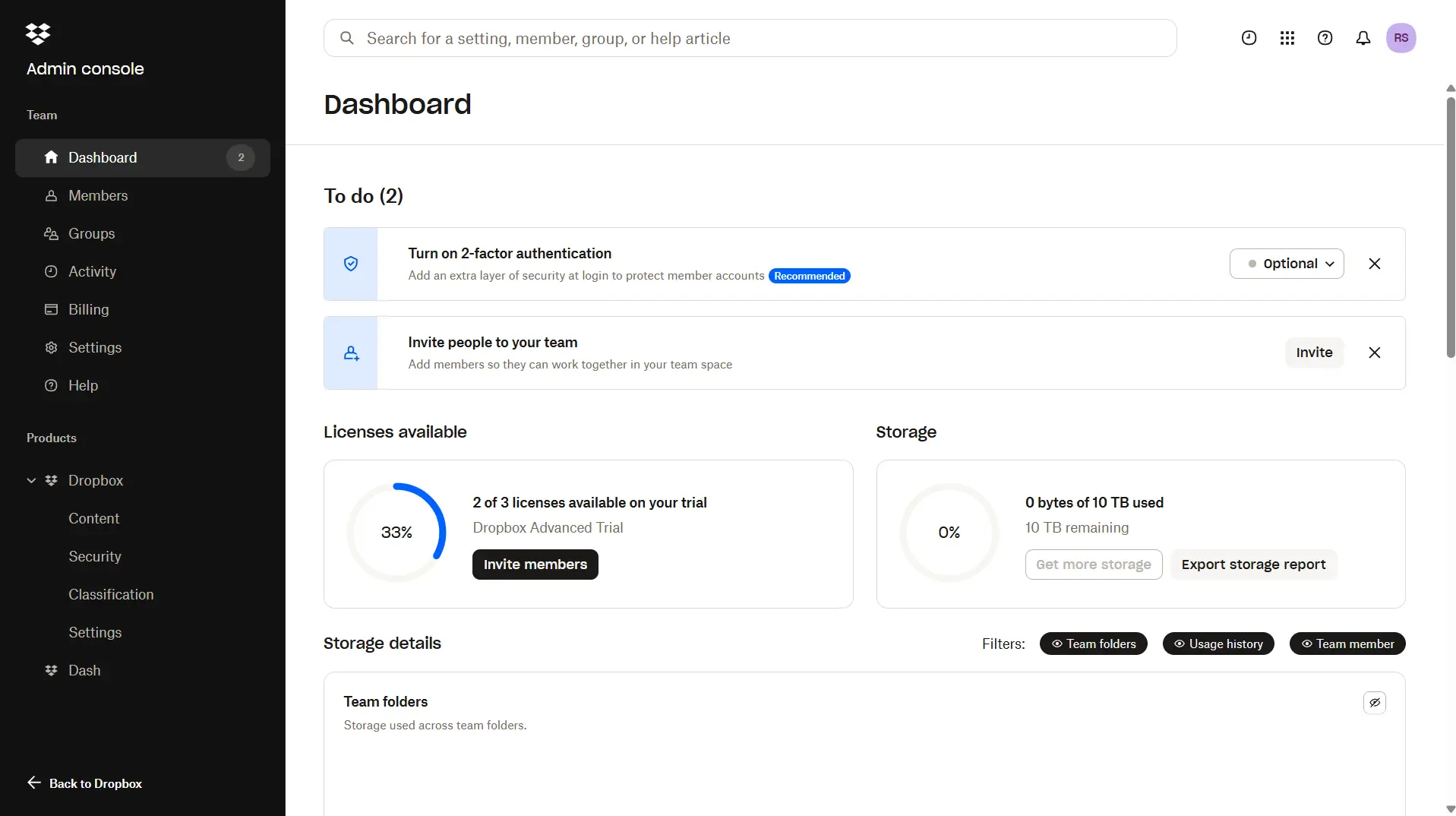This screenshot has height=816, width=1456.
Task: Open Dropbox product Settings
Action: (95, 632)
